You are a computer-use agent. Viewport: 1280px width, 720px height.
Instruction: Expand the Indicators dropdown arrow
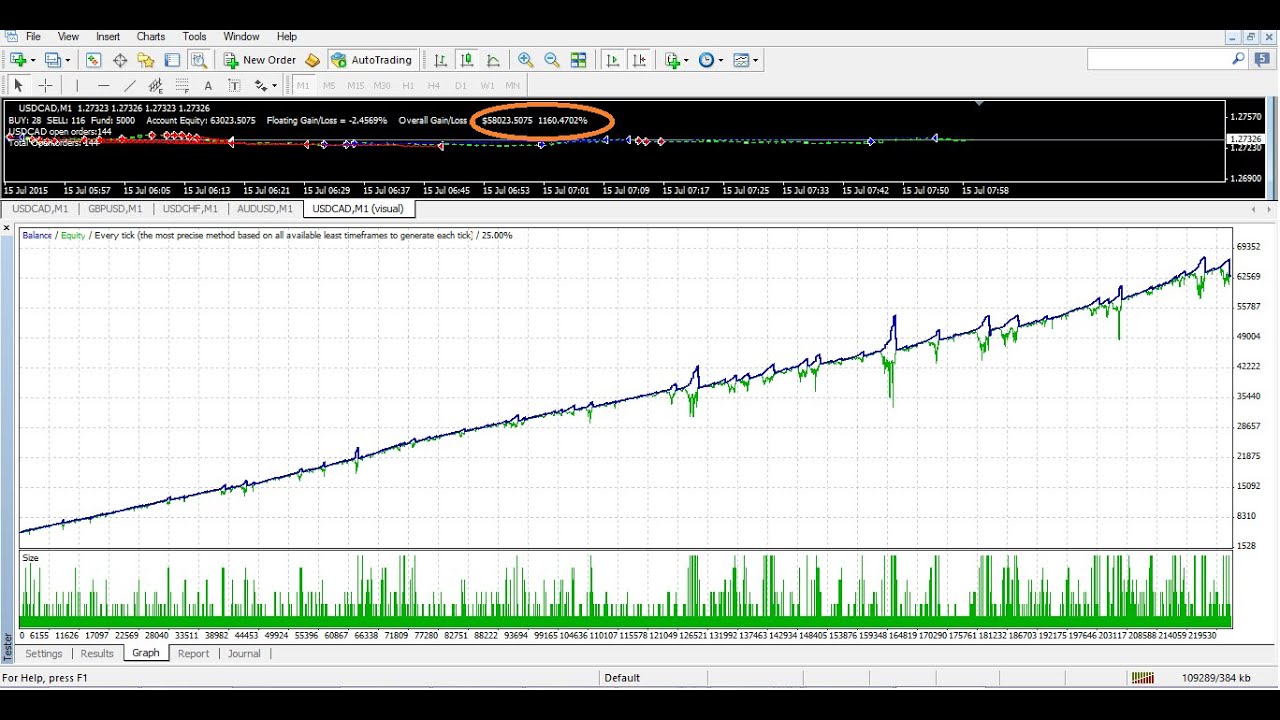[686, 60]
